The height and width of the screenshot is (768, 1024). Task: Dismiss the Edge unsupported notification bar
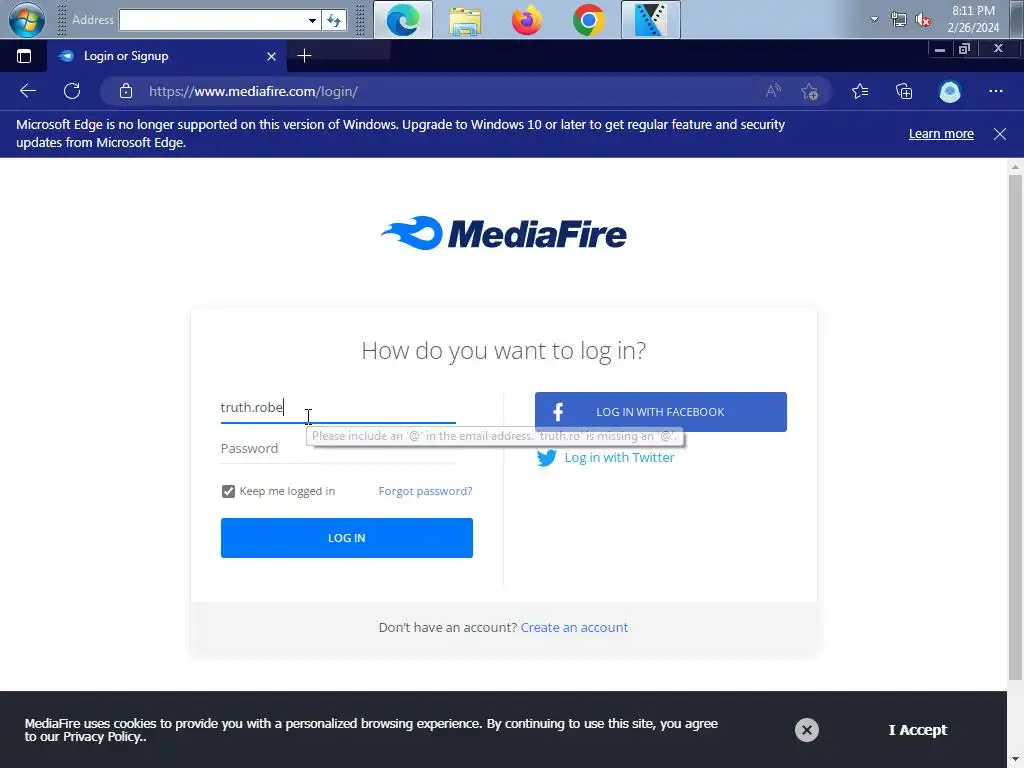(999, 134)
